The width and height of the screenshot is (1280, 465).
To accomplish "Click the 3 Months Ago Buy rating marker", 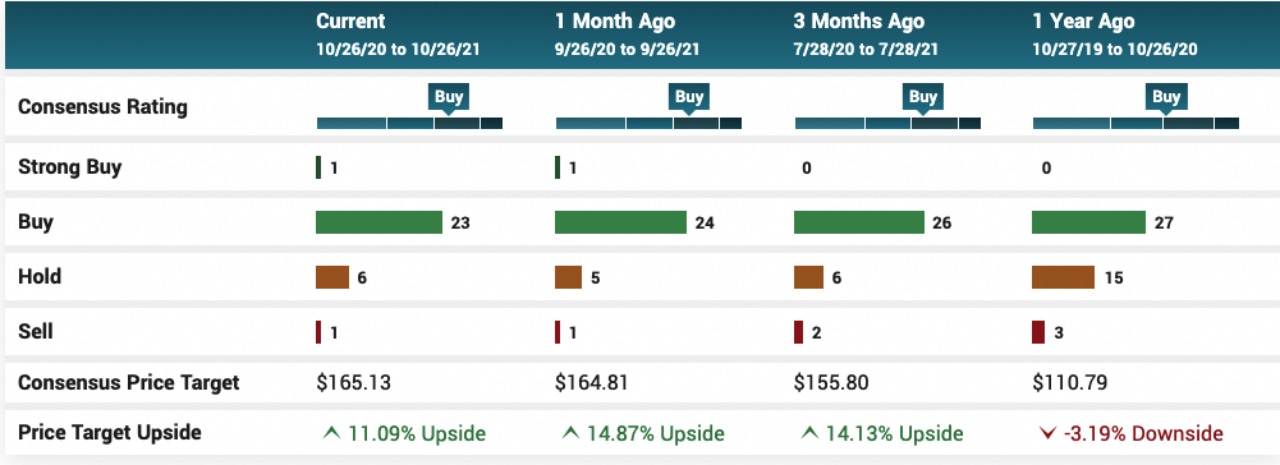I will point(922,97).
